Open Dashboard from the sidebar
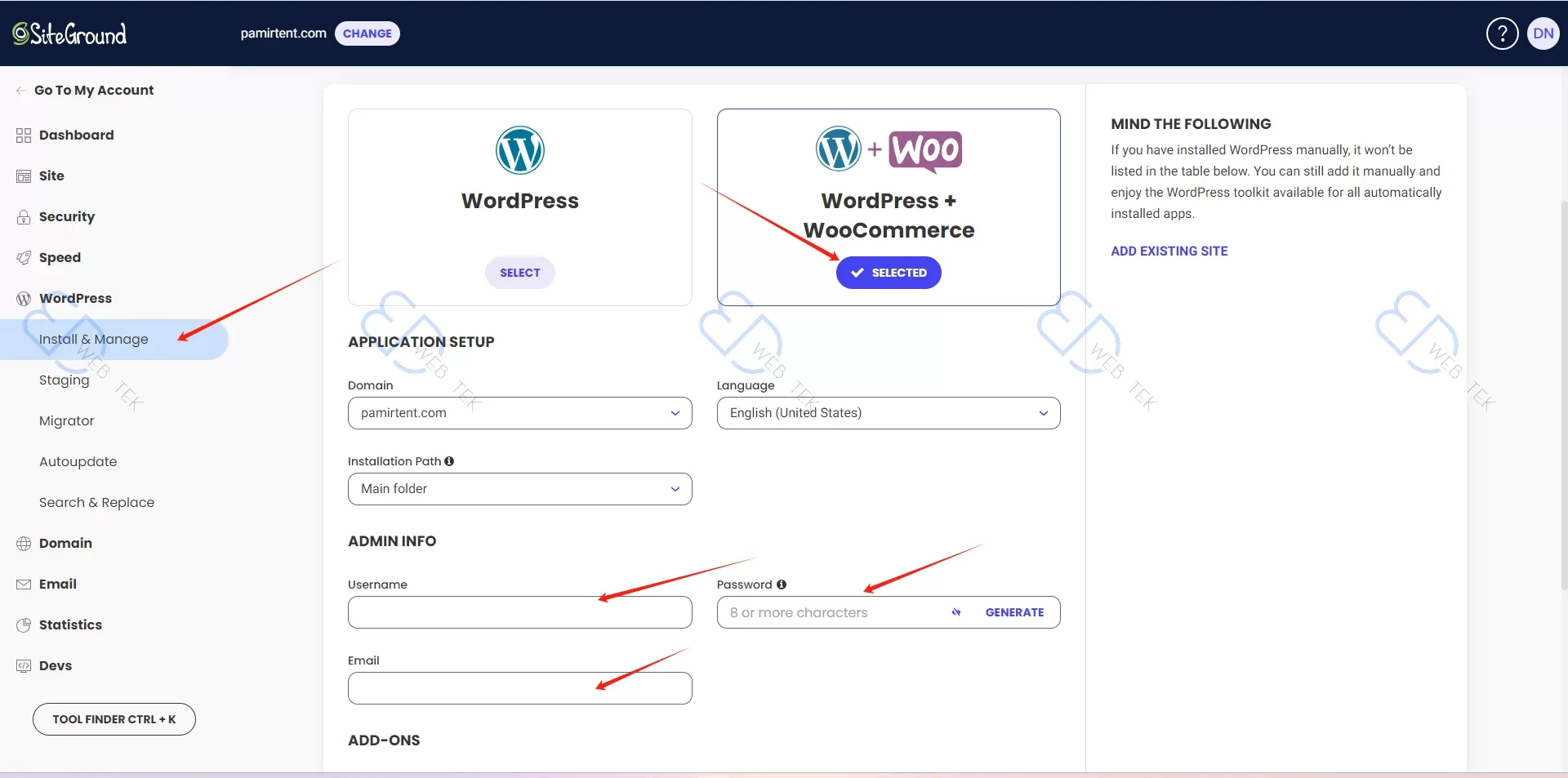 pyautogui.click(x=76, y=136)
